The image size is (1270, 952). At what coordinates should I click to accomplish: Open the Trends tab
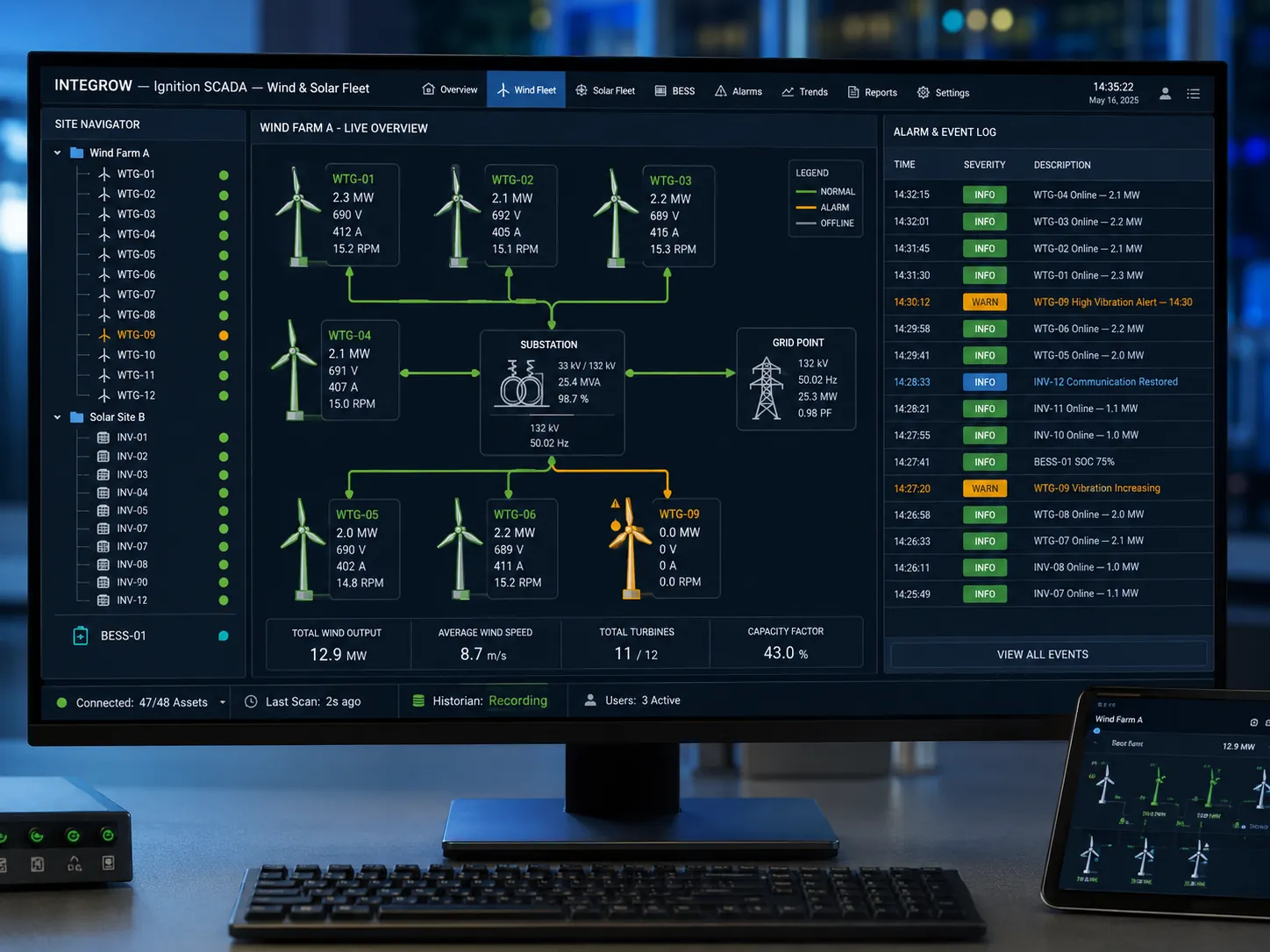click(805, 91)
